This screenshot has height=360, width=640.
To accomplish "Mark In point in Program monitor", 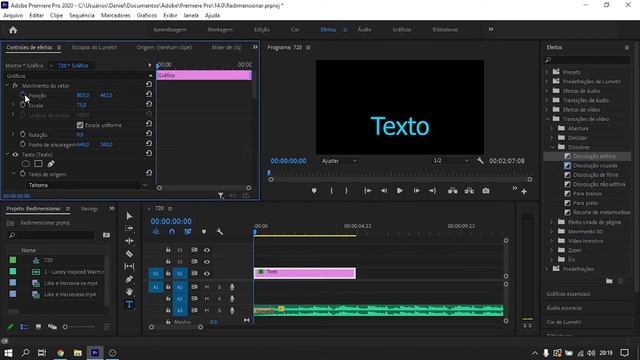I will pyautogui.click(x=331, y=191).
